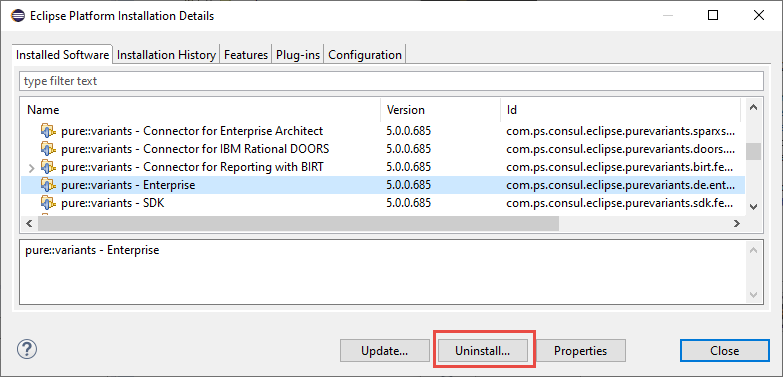Viewport: 783px width, 377px height.
Task: Click the feature icon for pure::variants - SDK
Action: pyautogui.click(x=48, y=203)
